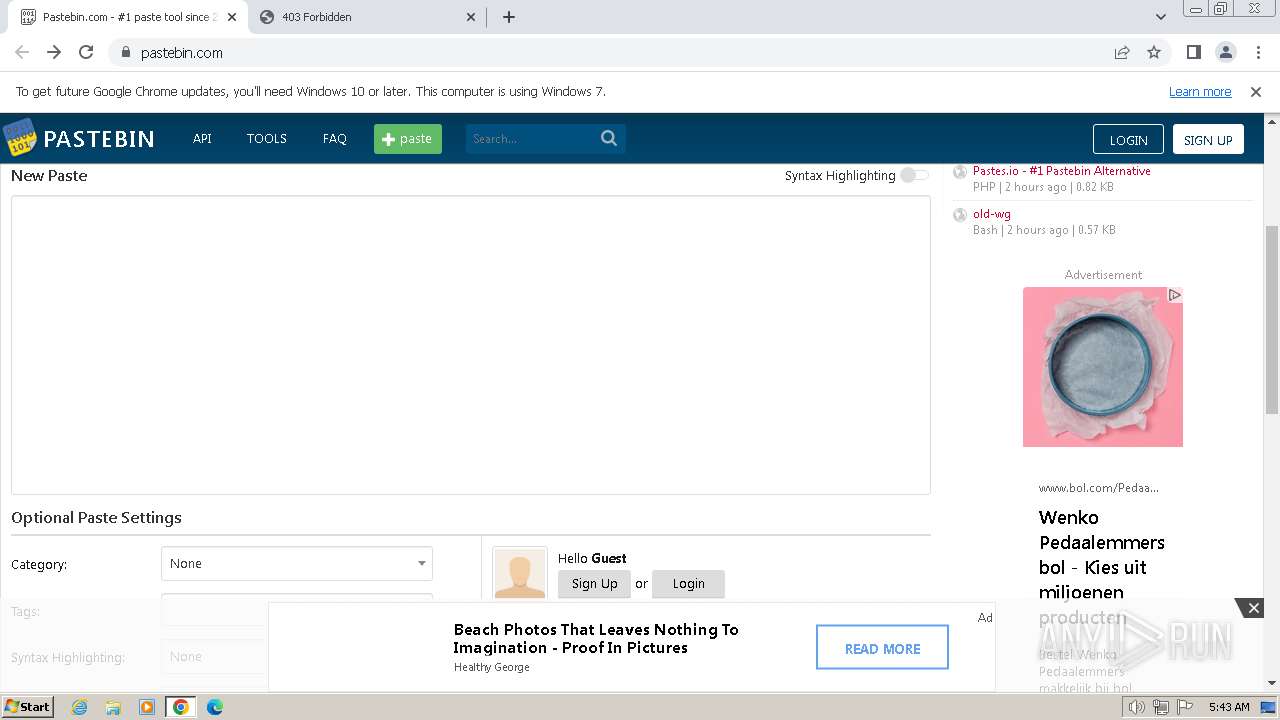Screen dimensions: 1280x720
Task: Click inside the New Paste text area
Action: (471, 345)
